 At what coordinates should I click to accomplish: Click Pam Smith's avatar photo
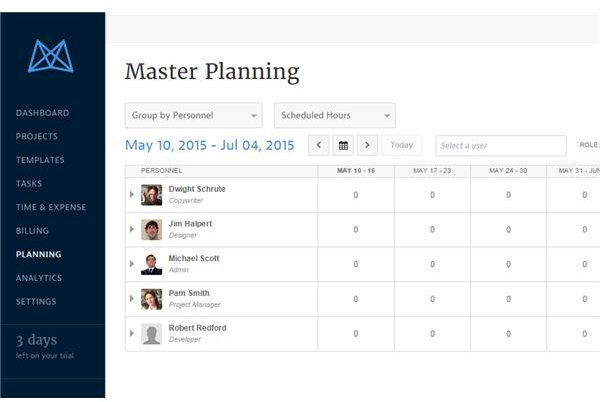tap(152, 299)
